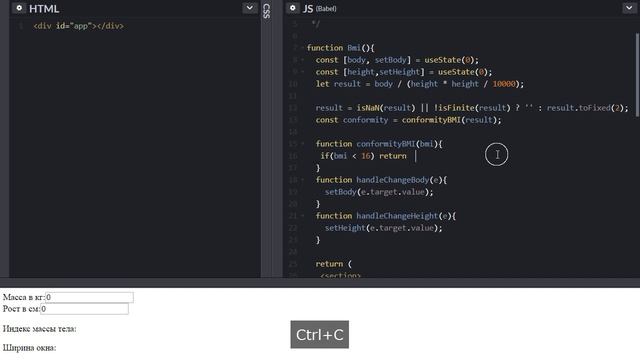The width and height of the screenshot is (640, 360).
Task: Click the 'return (' code line
Action: (x=333, y=264)
